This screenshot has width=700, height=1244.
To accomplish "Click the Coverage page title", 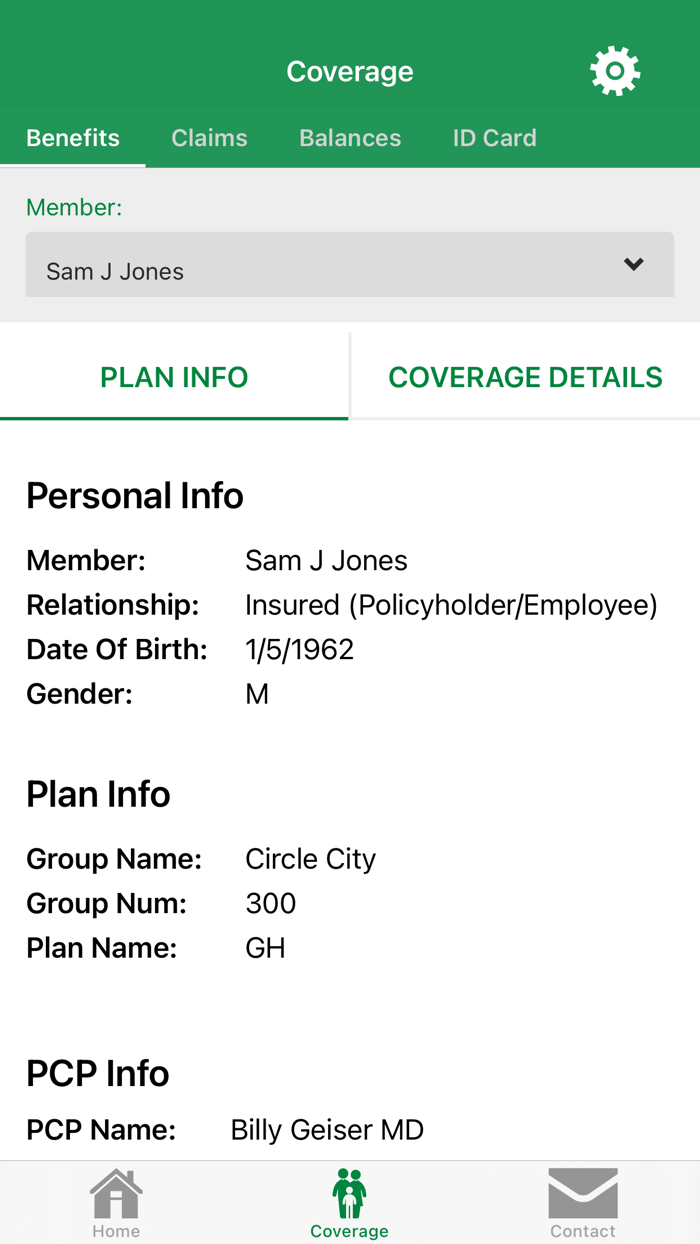I will (x=350, y=72).
